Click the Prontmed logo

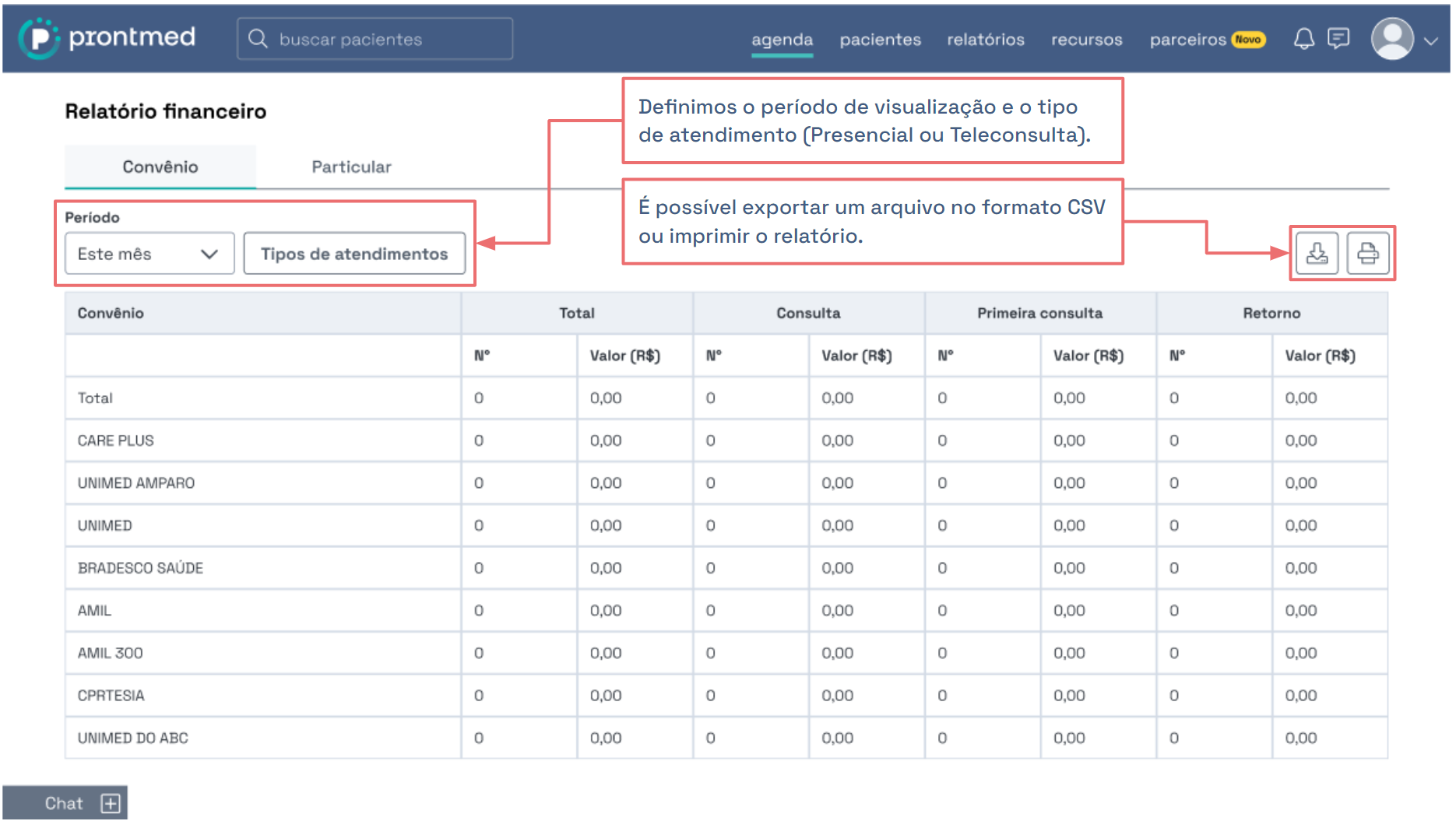[x=107, y=38]
